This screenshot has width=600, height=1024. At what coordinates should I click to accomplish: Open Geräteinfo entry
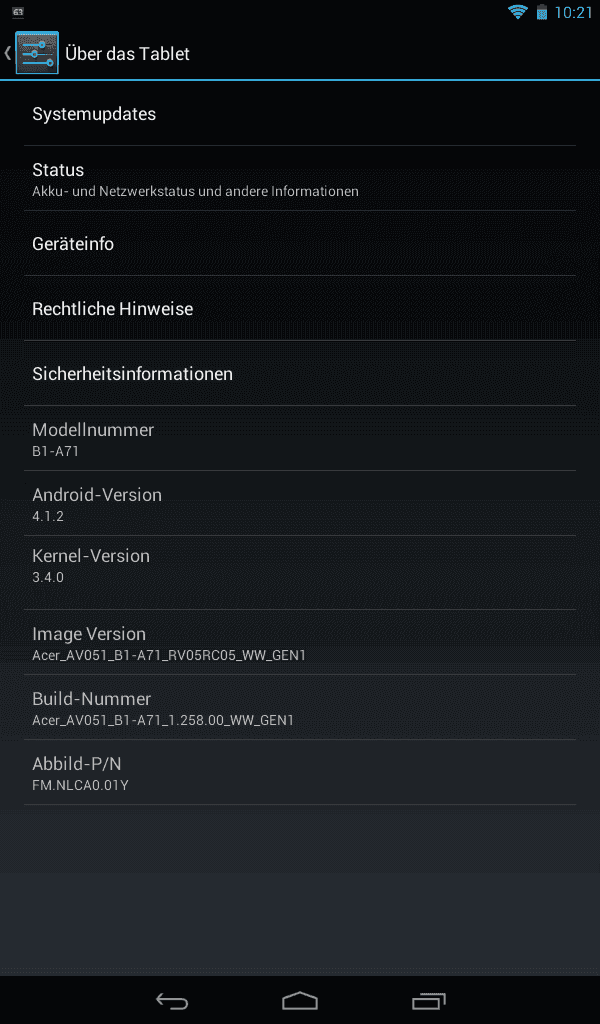(x=300, y=243)
